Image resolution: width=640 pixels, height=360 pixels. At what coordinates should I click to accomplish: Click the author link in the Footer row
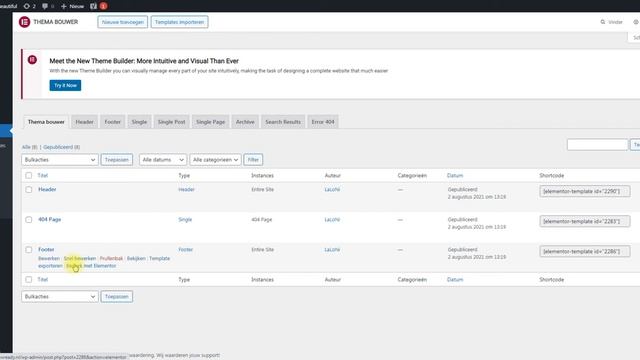pos(332,249)
